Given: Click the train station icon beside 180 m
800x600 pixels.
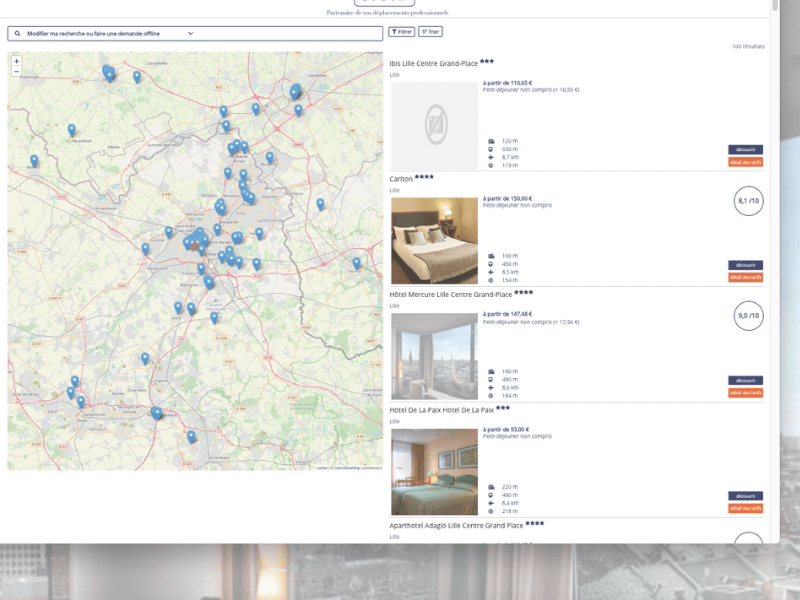Looking at the screenshot, I should coord(491,372).
